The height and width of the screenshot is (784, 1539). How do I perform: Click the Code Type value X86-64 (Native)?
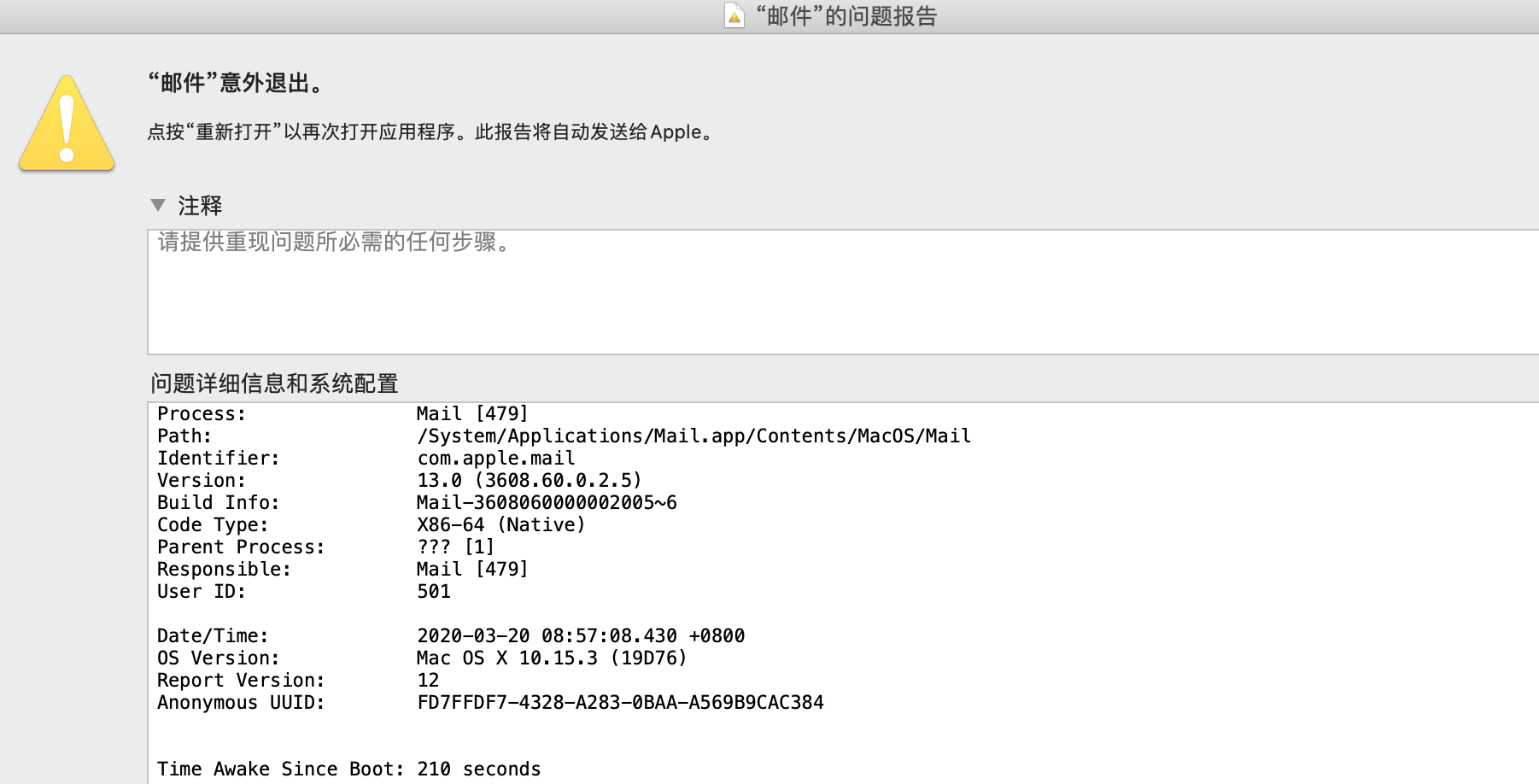coord(501,524)
